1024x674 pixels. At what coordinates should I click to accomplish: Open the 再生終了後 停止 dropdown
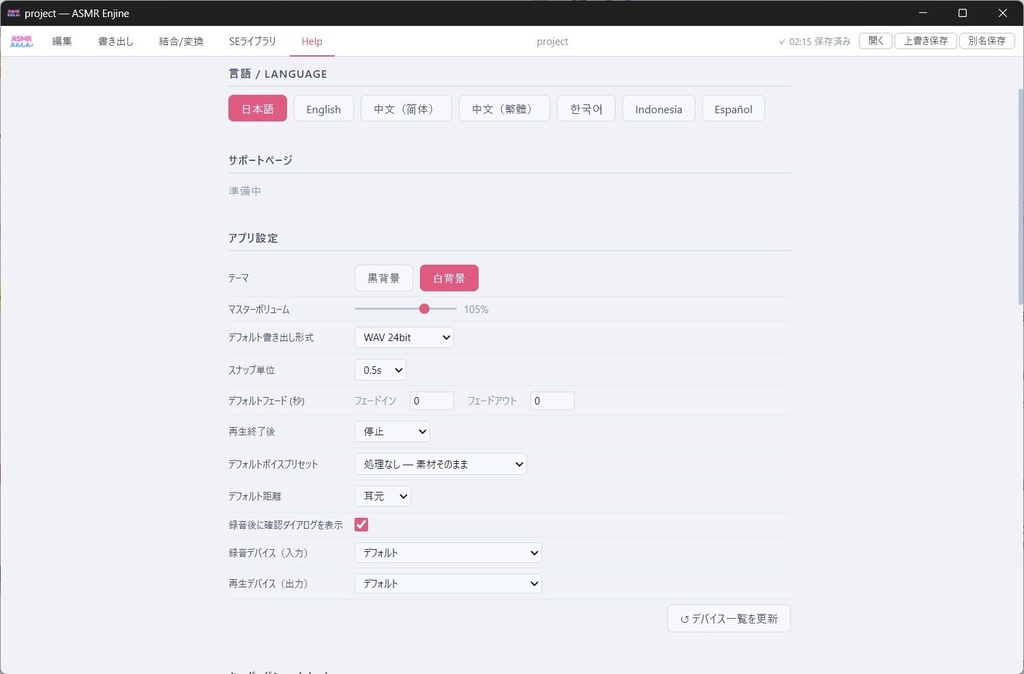click(x=392, y=432)
